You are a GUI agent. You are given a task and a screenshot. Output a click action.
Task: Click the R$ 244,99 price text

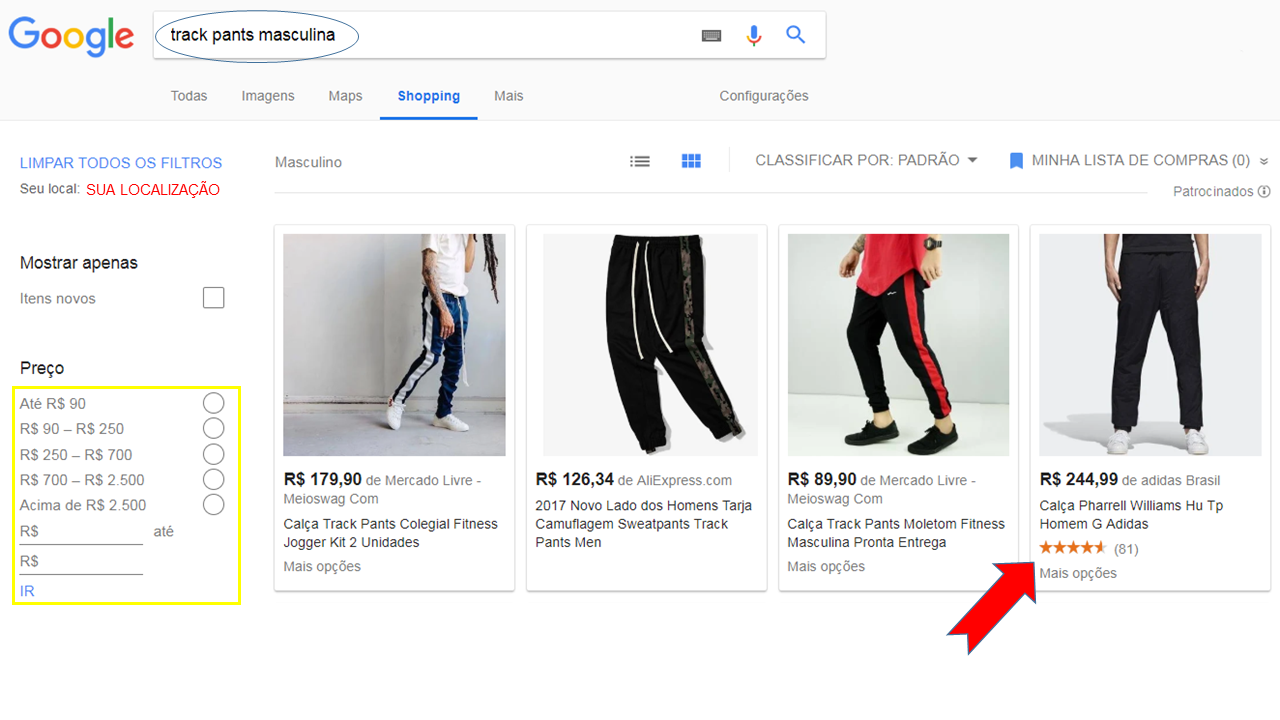(1078, 479)
